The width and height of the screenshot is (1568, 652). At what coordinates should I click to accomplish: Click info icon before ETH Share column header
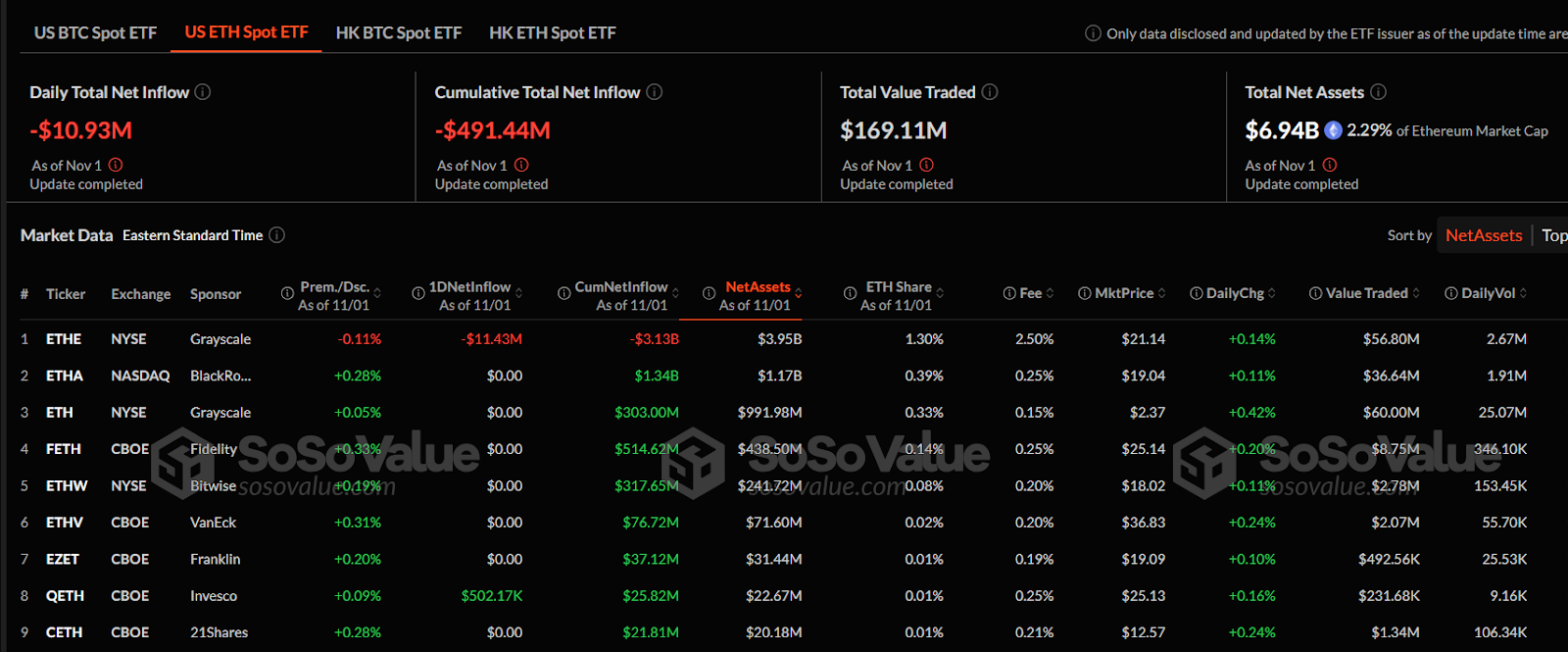850,293
